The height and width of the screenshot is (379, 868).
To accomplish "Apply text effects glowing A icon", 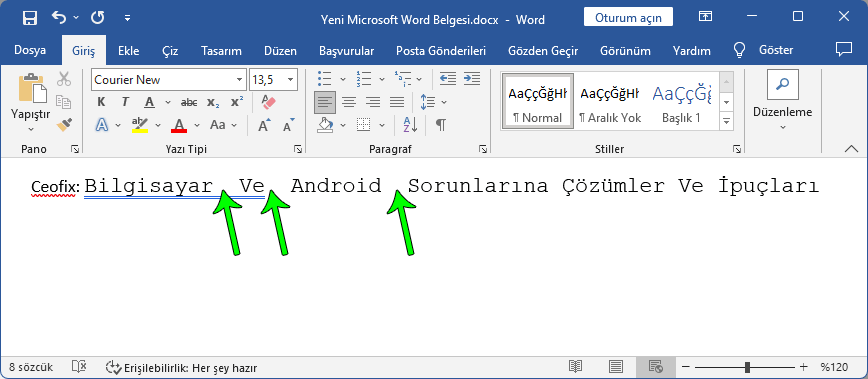I will (101, 125).
